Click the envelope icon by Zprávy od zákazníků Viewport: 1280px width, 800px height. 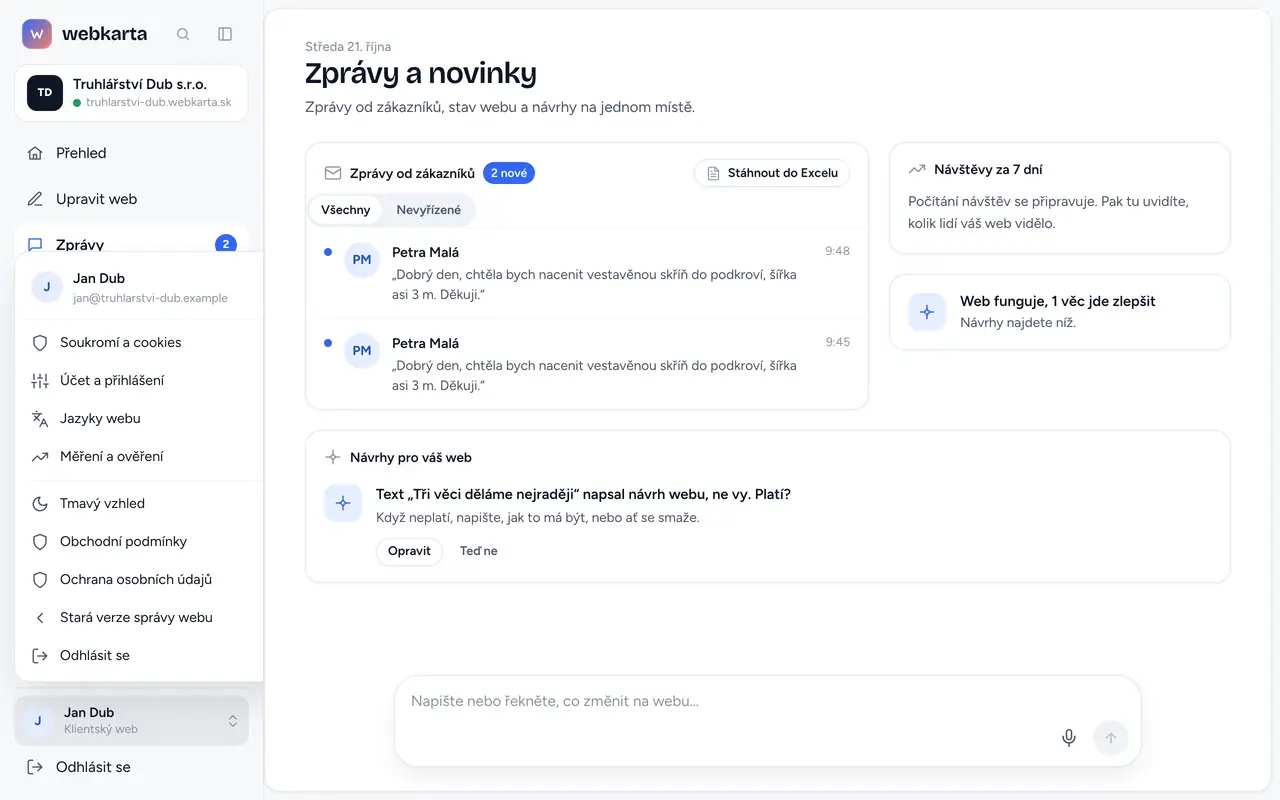point(333,173)
